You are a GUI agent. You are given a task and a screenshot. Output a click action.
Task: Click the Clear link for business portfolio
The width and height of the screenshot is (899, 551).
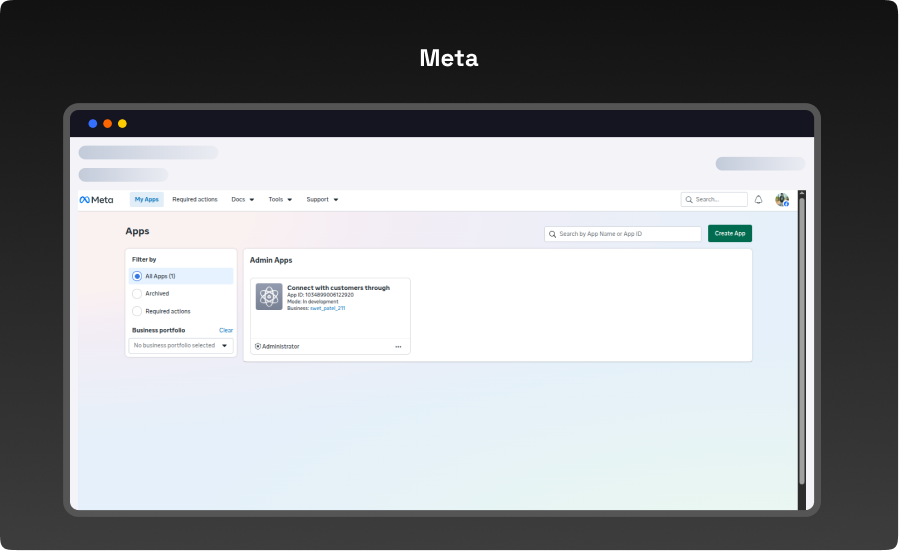tap(226, 330)
